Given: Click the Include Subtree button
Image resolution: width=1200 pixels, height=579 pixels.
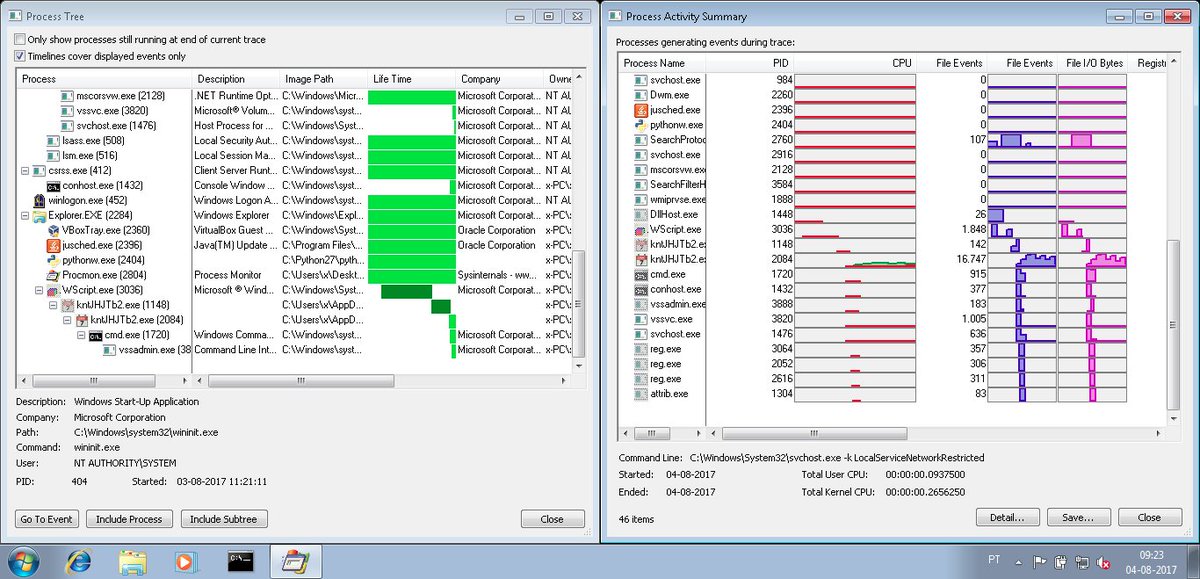Looking at the screenshot, I should [x=224, y=519].
